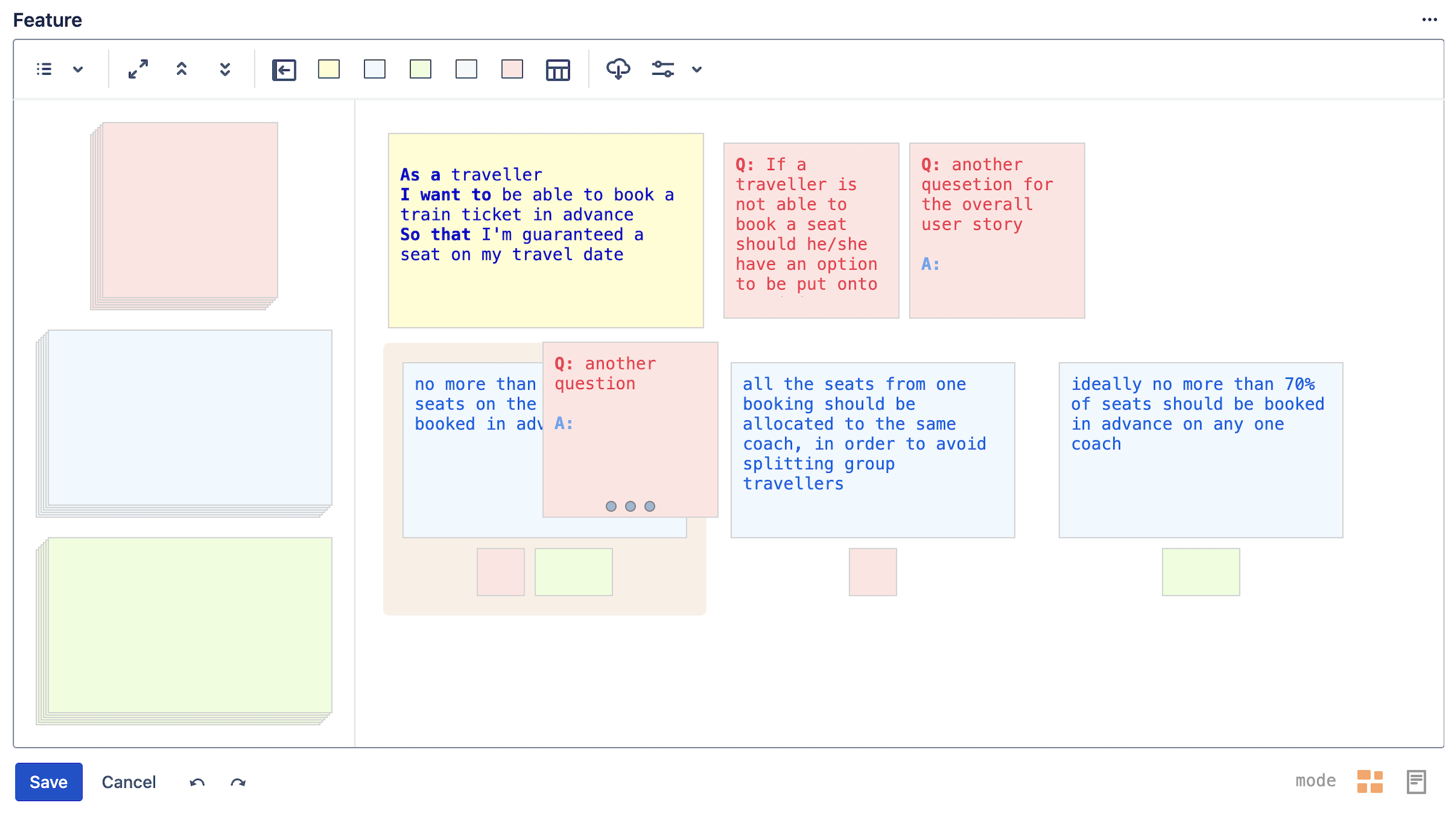Pick the light blue card swatch in toolbar
Viewport: 1456px width, 815px height.
[374, 69]
